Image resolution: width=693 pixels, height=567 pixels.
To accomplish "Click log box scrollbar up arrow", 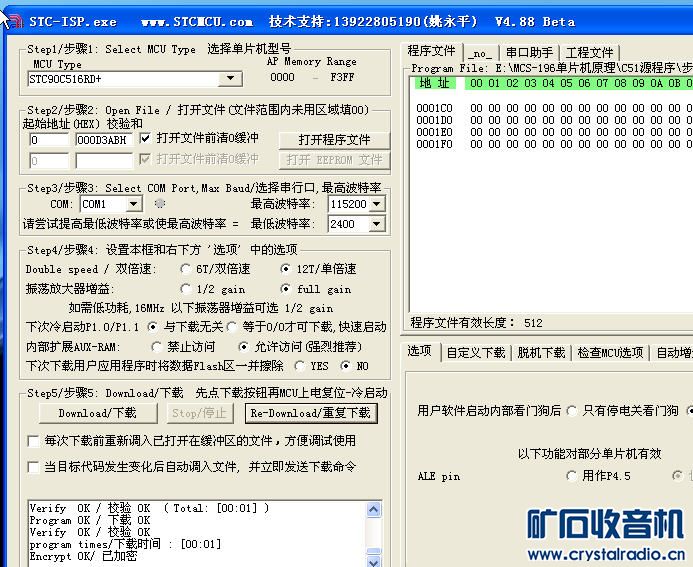I will coord(373,510).
